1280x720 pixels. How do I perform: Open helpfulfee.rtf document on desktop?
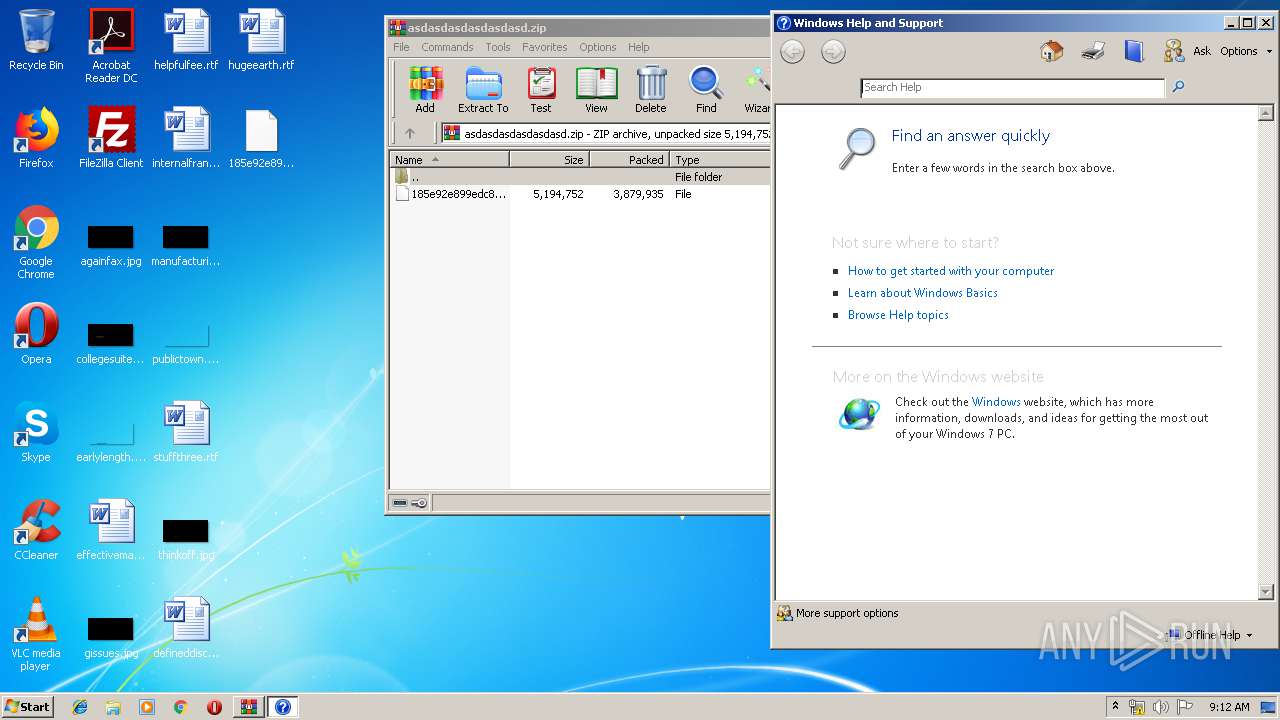point(186,40)
